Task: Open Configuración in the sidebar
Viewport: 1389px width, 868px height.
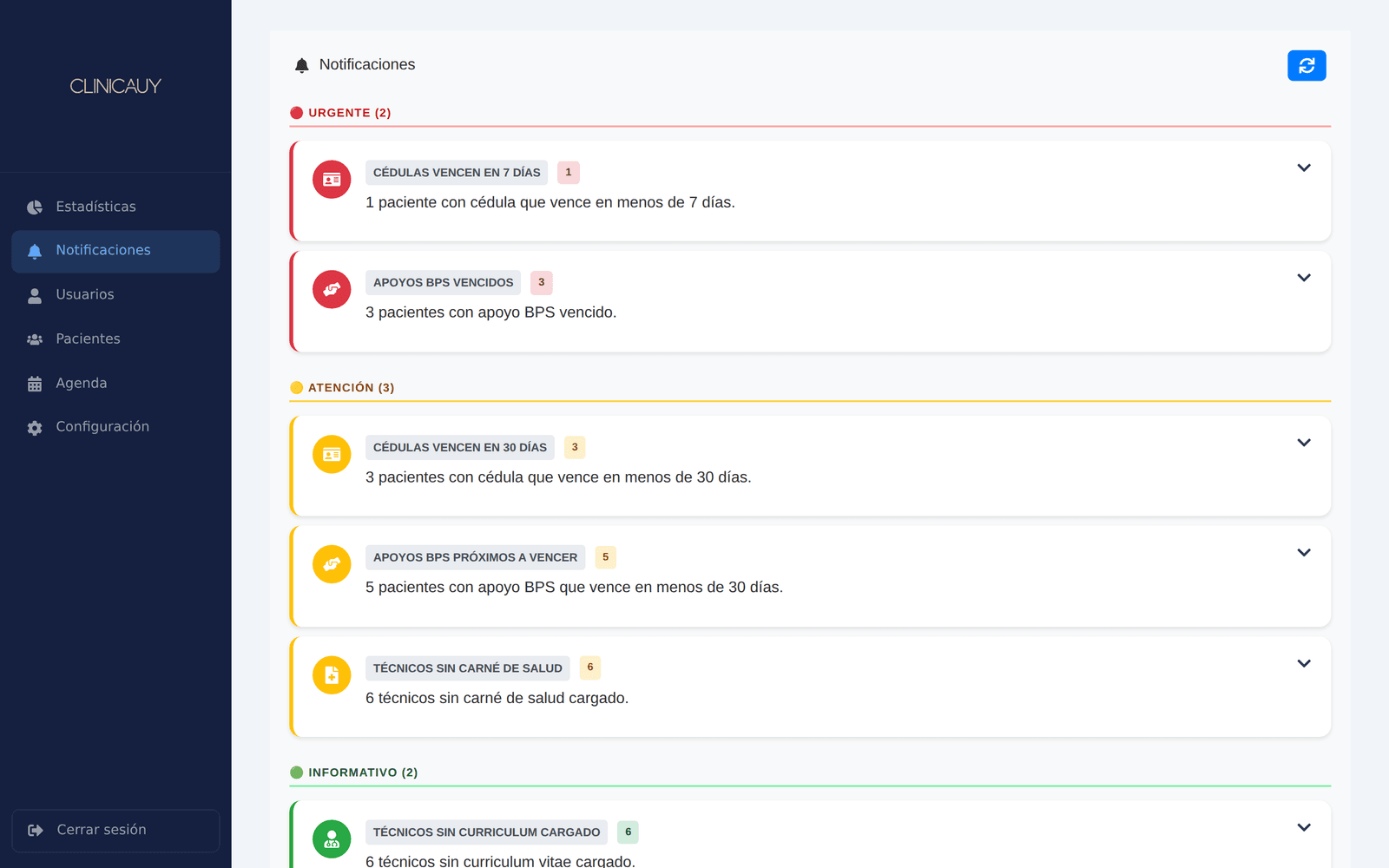Action: 115,427
